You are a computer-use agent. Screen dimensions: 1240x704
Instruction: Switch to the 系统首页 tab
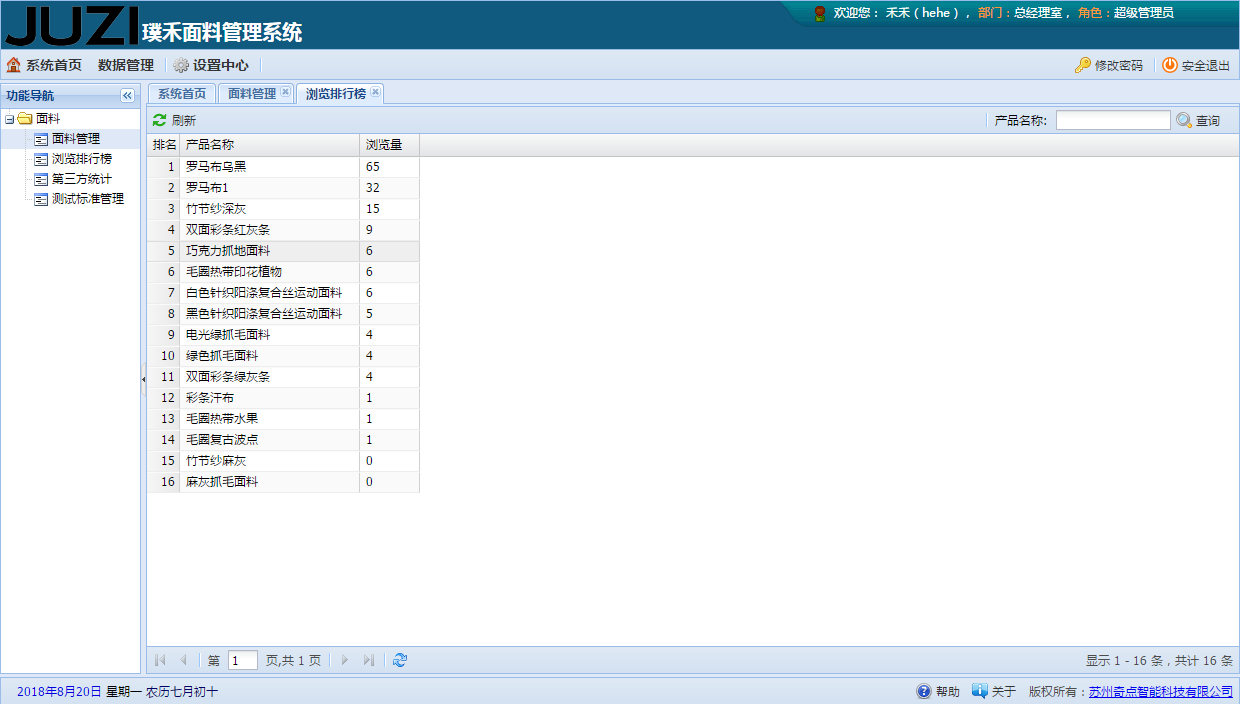pos(182,94)
